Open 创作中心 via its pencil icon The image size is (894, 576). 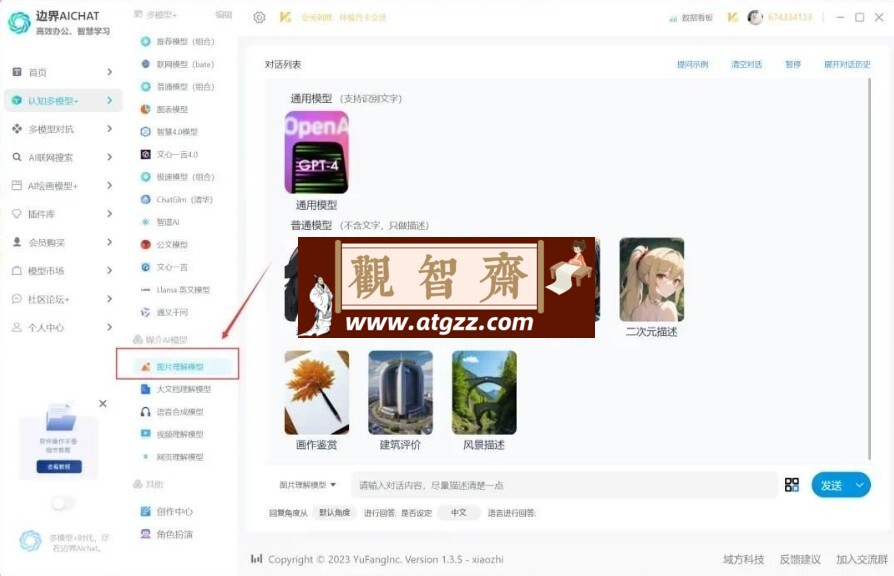pos(145,512)
